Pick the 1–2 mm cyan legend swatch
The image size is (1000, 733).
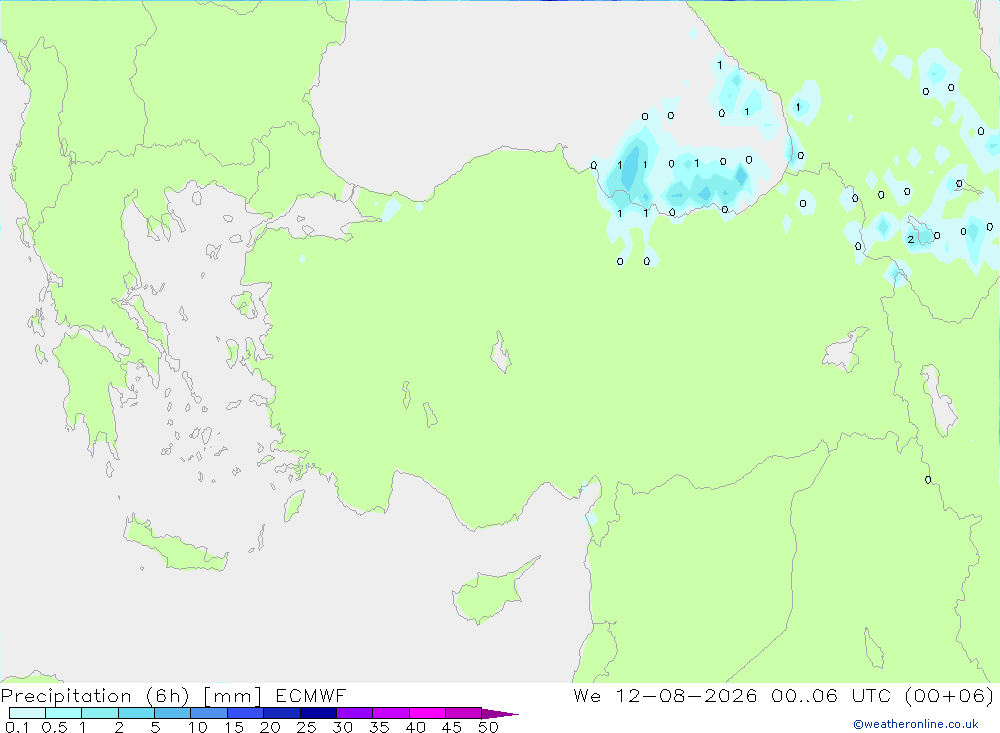(100, 713)
